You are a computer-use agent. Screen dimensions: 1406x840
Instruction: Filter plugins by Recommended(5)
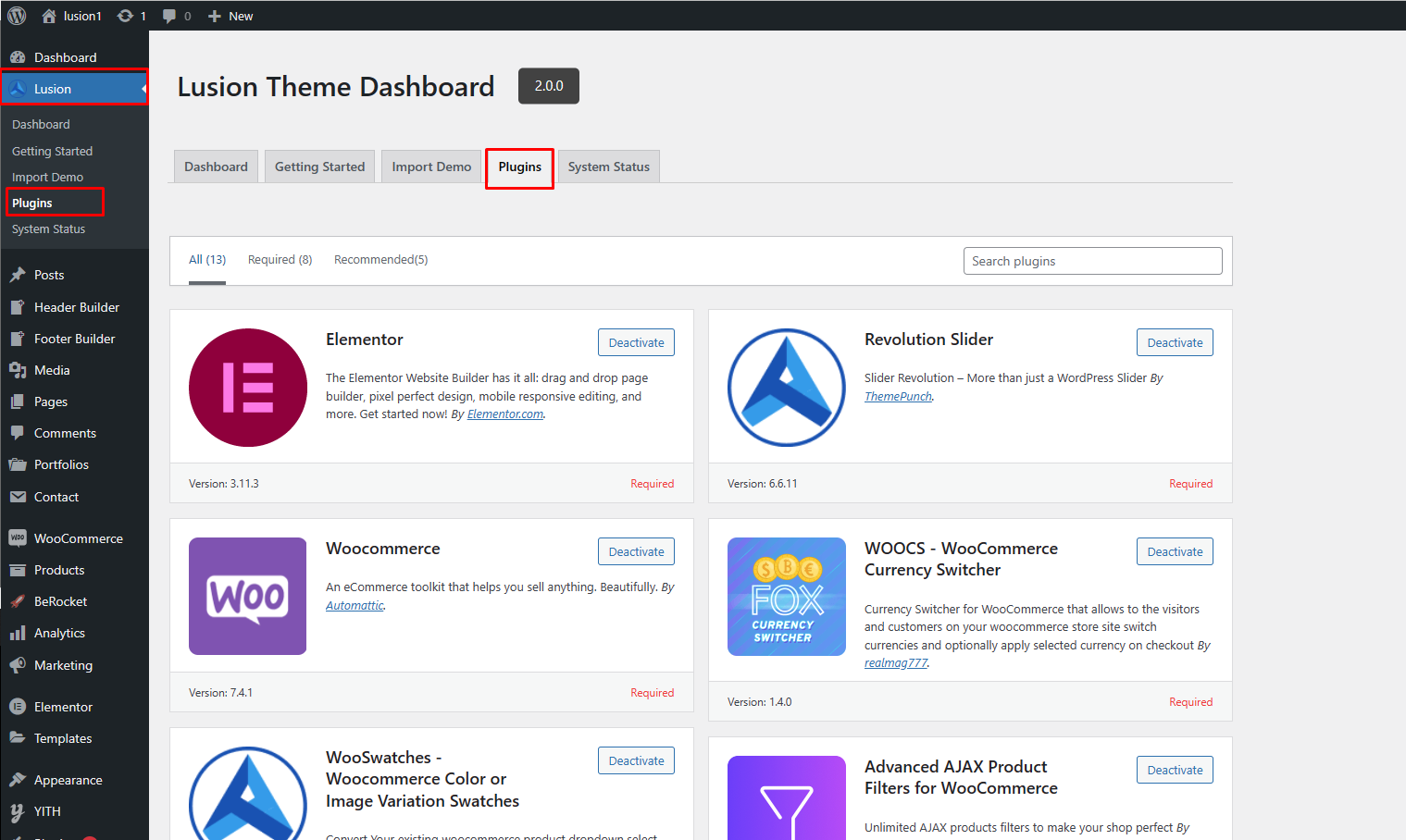coord(381,260)
